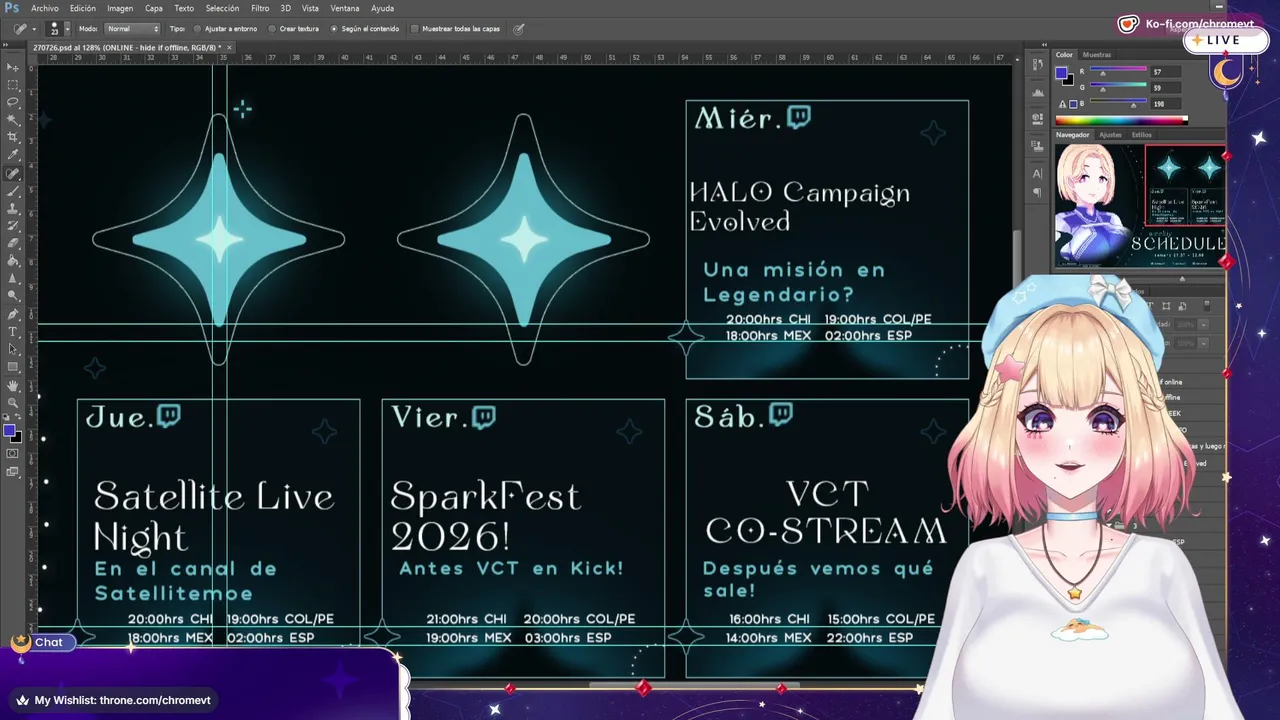1280x720 pixels.
Task: Select the Navegador tab
Action: (1073, 135)
